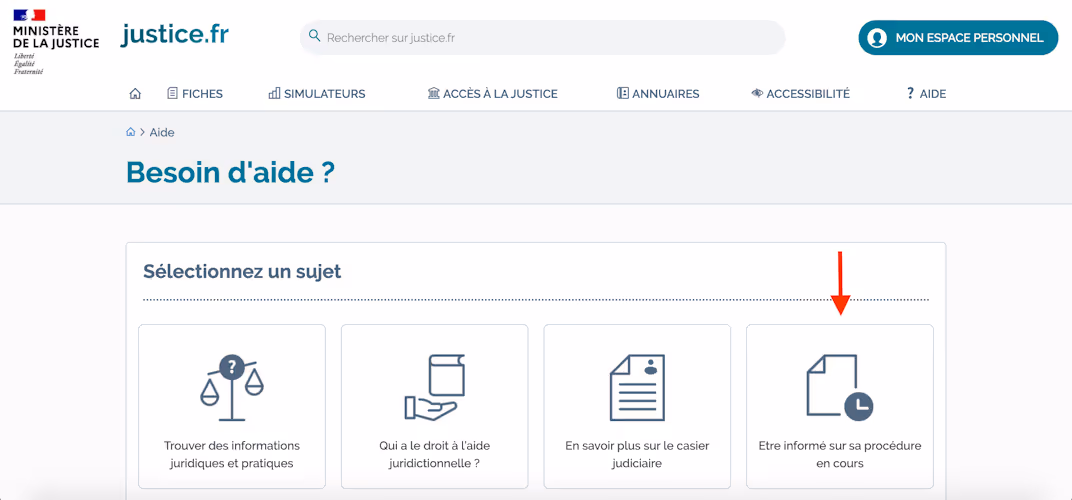Viewport: 1072px width, 500px height.
Task: Click the home icon in the navigation bar
Action: pos(135,94)
